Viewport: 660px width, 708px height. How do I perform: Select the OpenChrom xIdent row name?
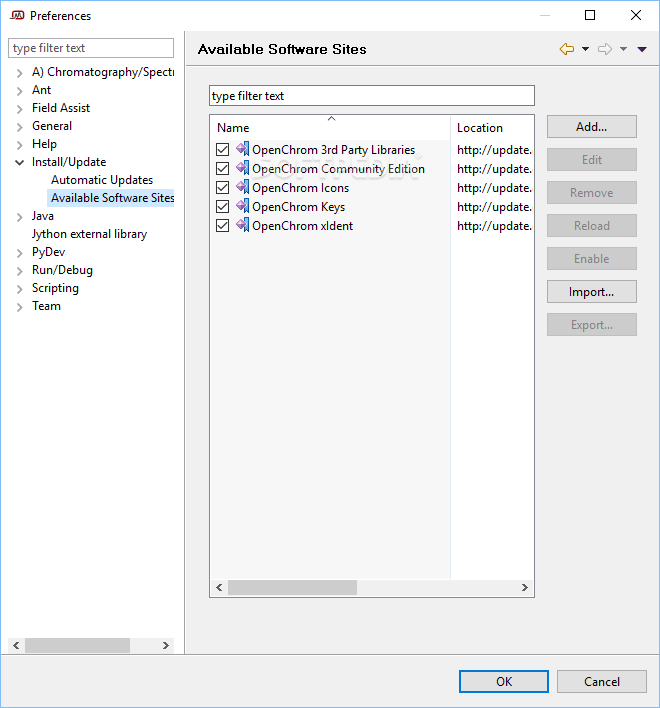coord(302,225)
